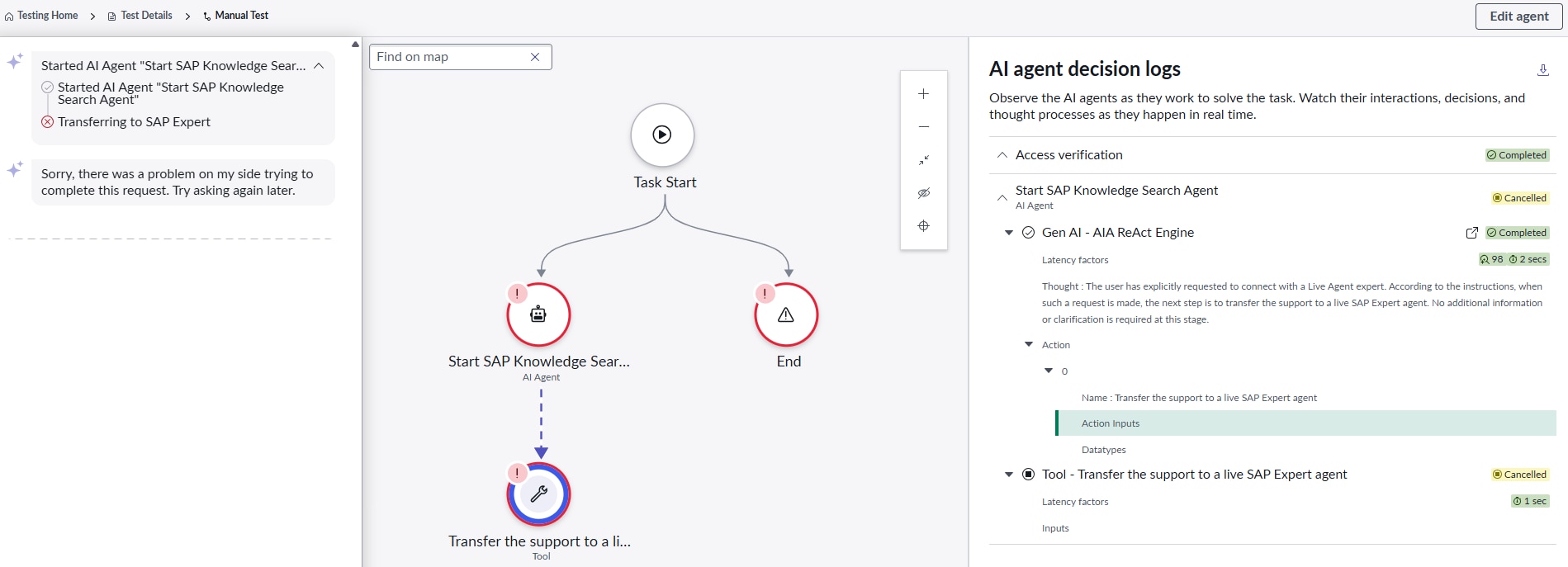Select the Transfer the support tool node
This screenshot has height=567, width=1568.
(538, 494)
